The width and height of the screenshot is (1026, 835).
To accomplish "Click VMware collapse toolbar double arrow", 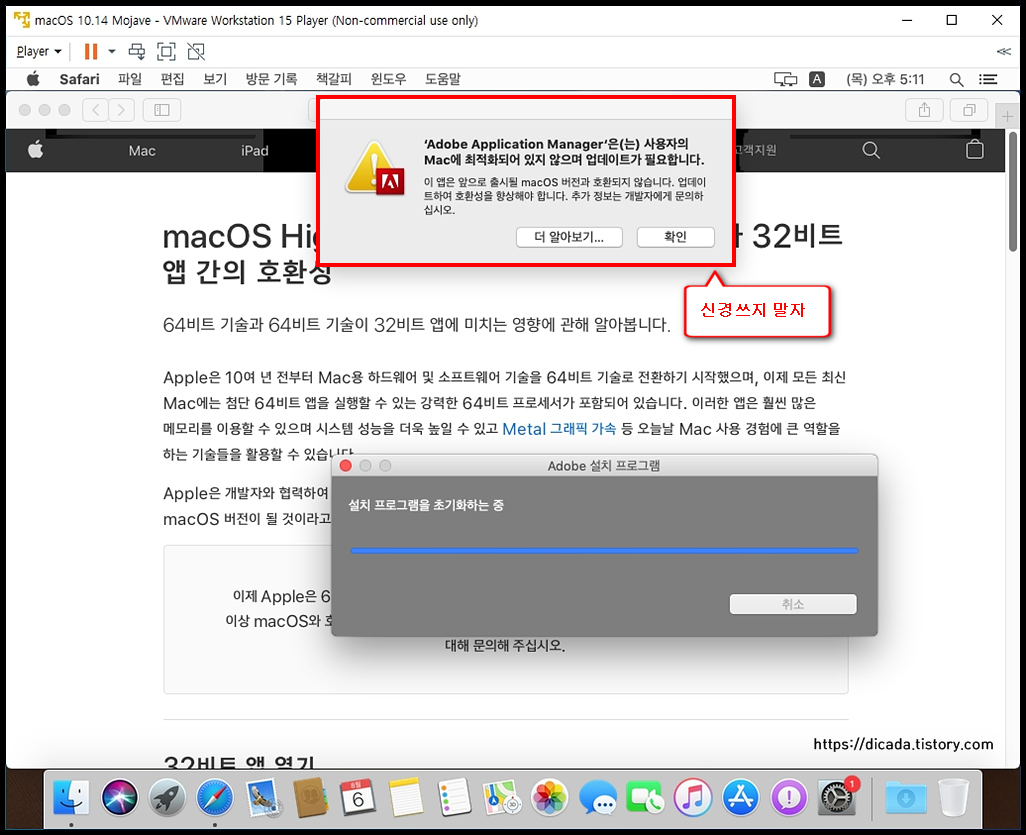I will point(1003,51).
